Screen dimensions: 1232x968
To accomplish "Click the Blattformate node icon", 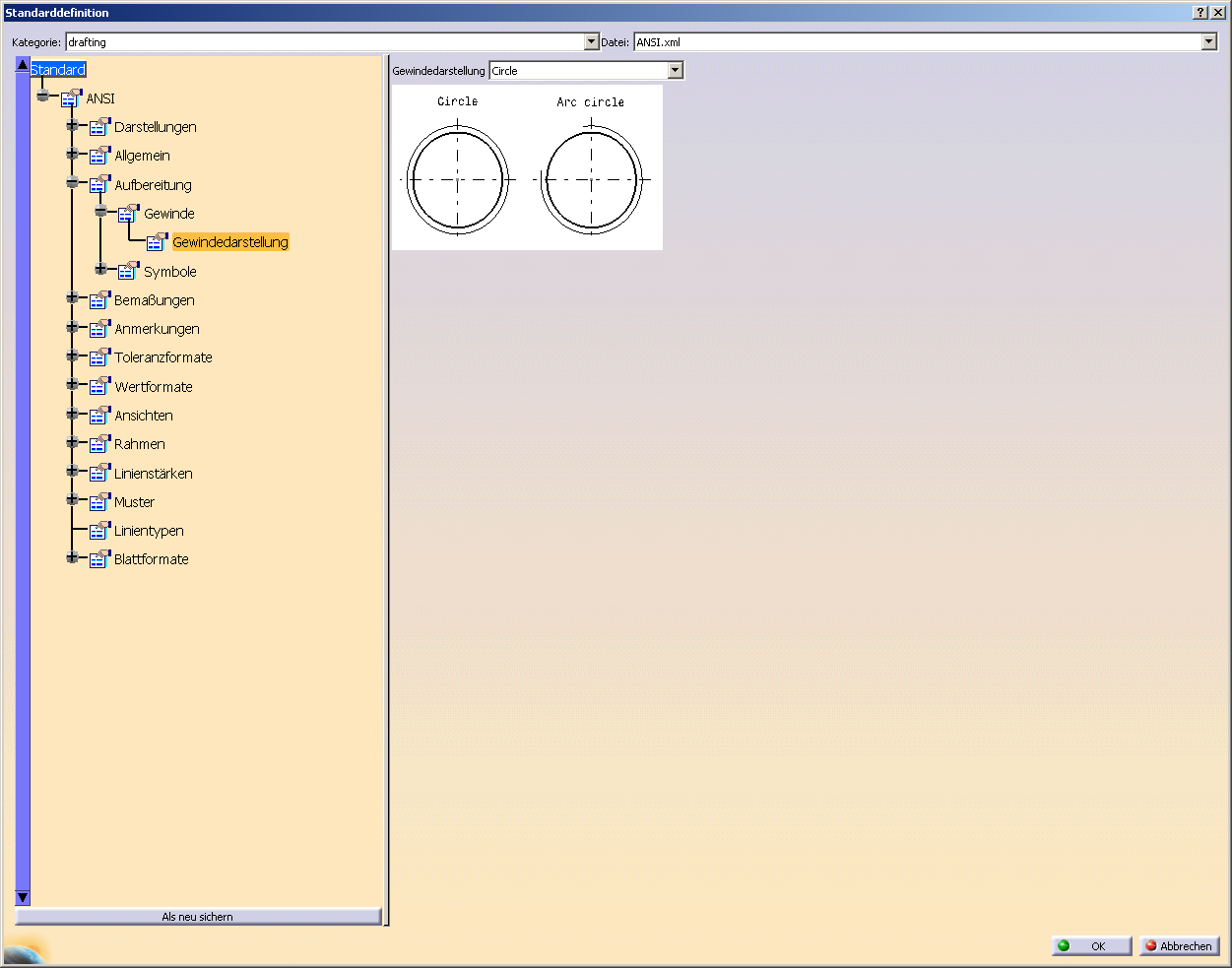I will (99, 559).
